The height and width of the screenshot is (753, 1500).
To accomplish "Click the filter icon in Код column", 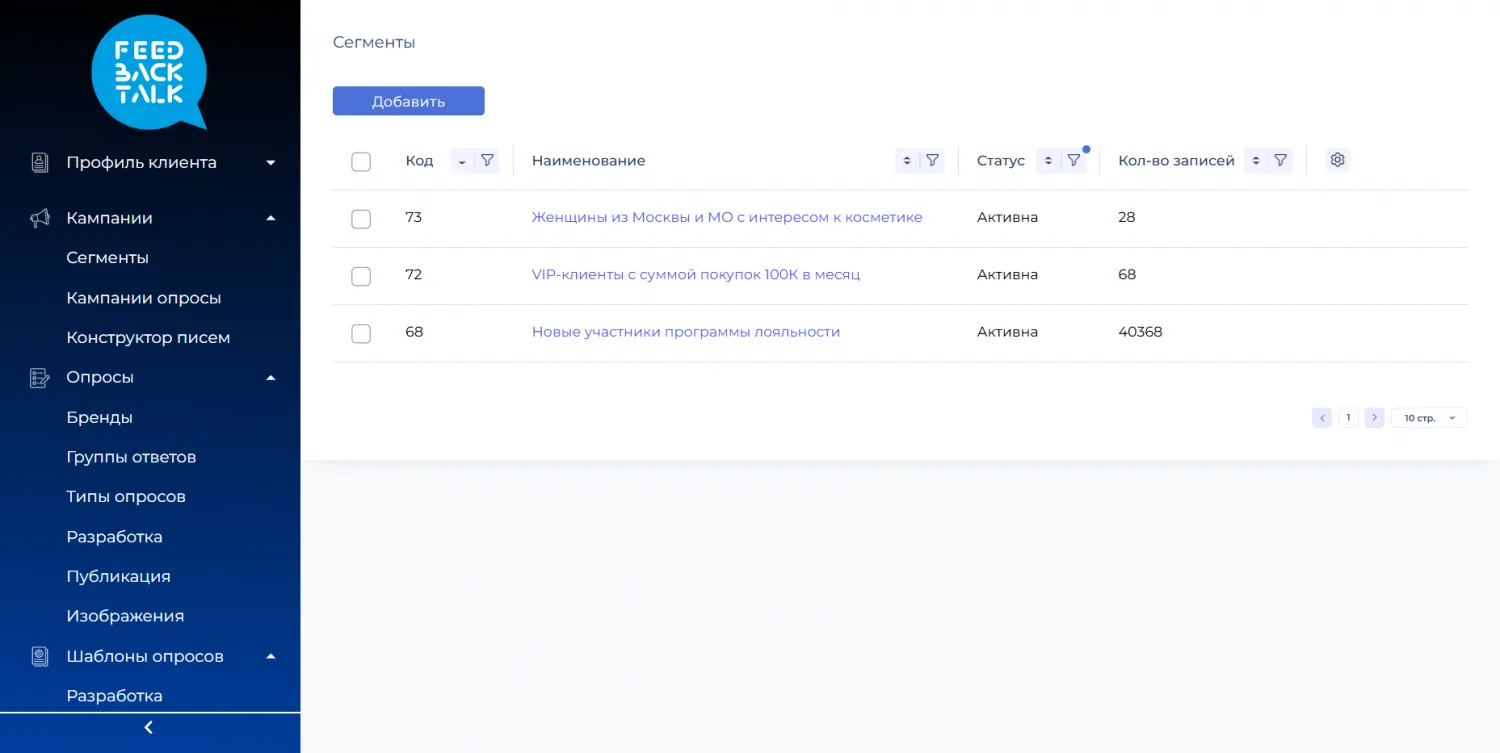I will [x=487, y=161].
